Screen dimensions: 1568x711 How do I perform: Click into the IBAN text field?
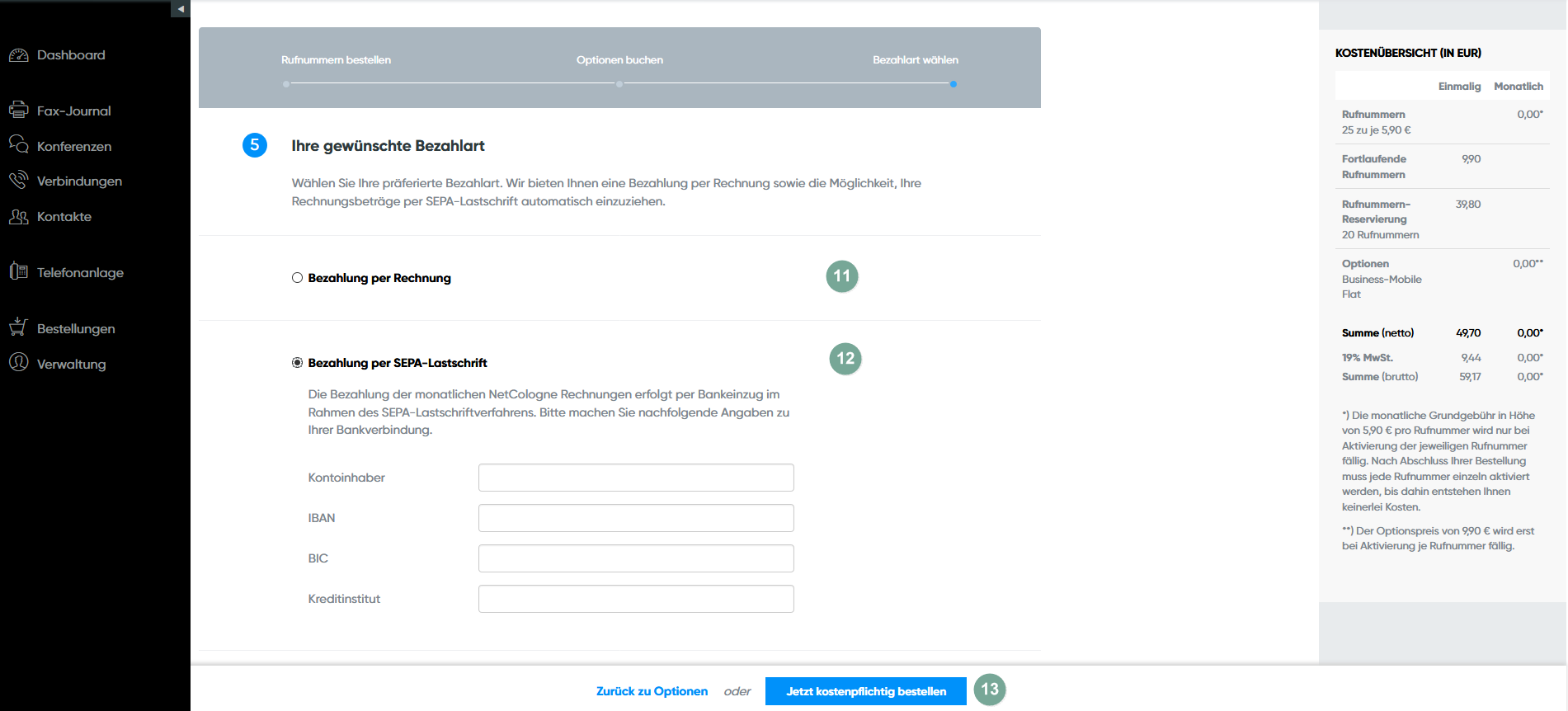click(636, 518)
